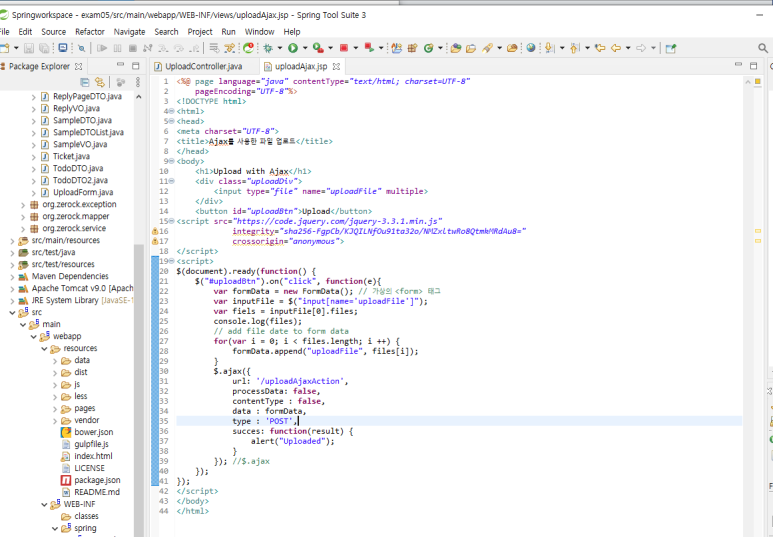Click the green Run play icon
This screenshot has height=537, width=773.
click(x=293, y=48)
